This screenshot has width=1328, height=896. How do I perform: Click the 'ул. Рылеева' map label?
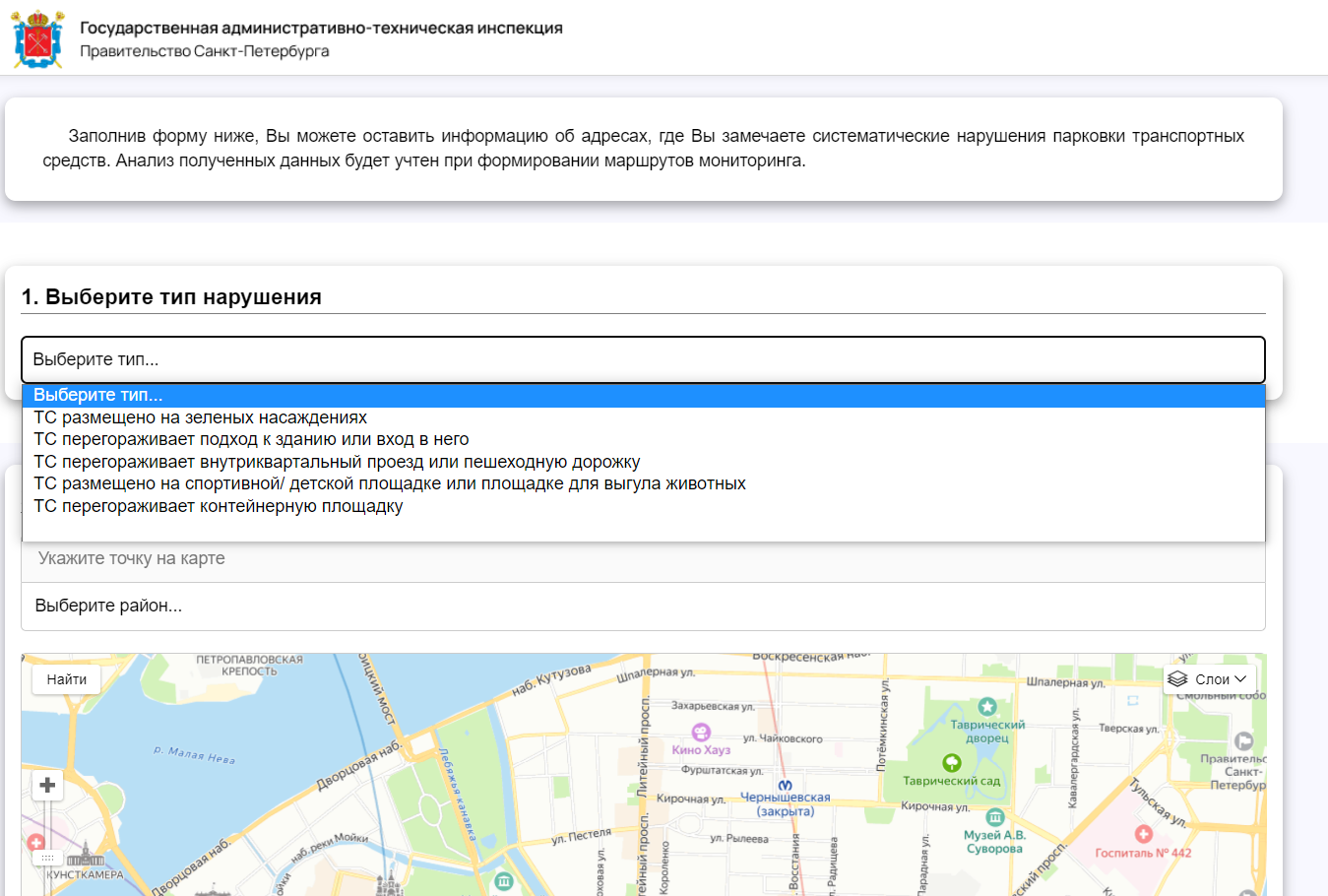pos(739,839)
